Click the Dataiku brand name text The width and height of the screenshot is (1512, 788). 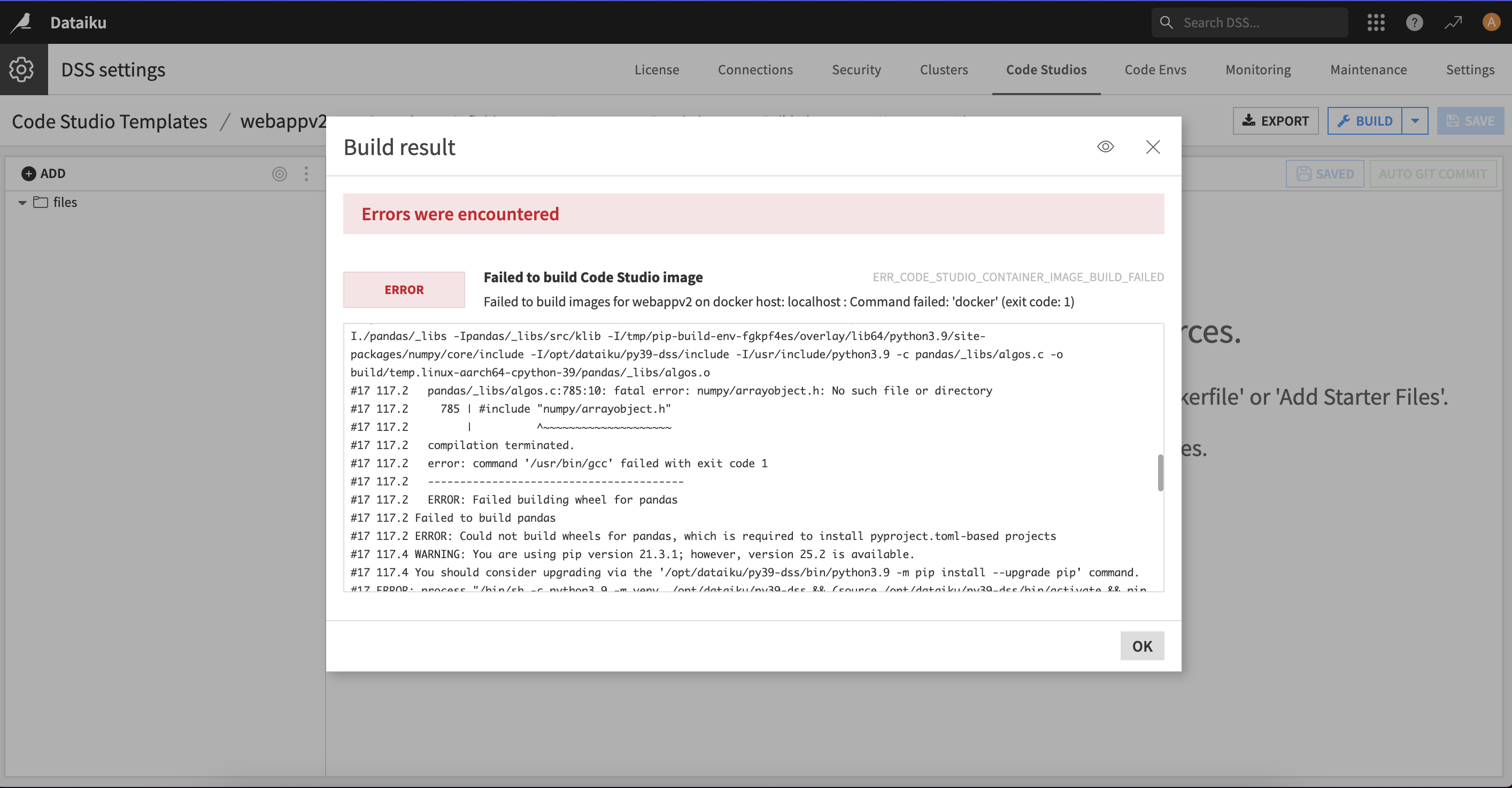78,23
